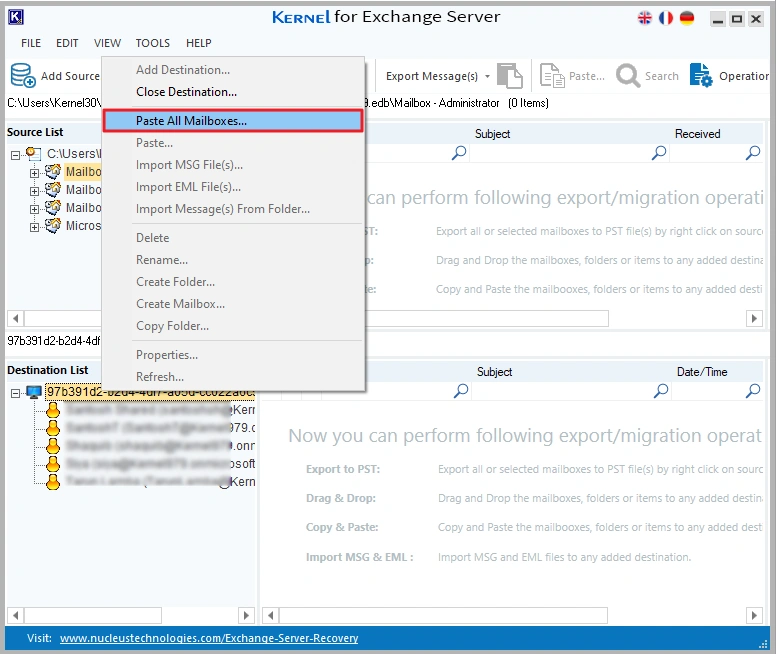Choose Close Destination in context menu

(233, 92)
